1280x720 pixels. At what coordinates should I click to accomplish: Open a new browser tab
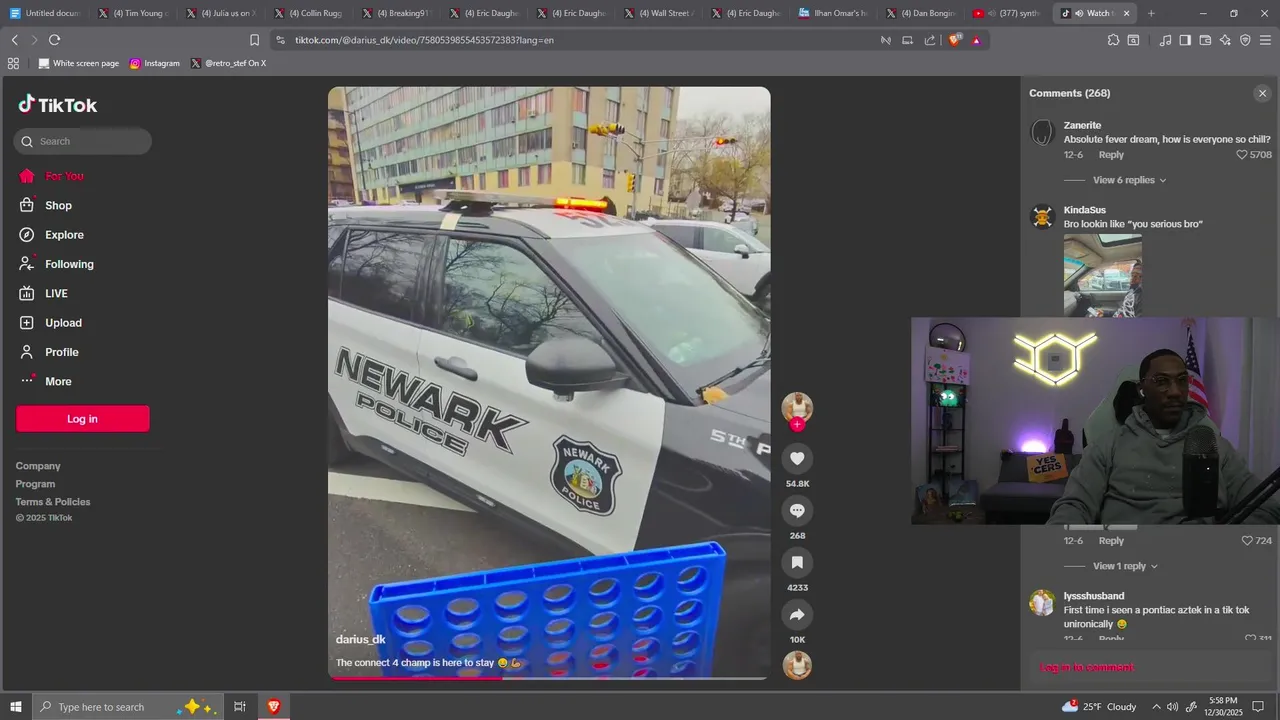(1151, 13)
